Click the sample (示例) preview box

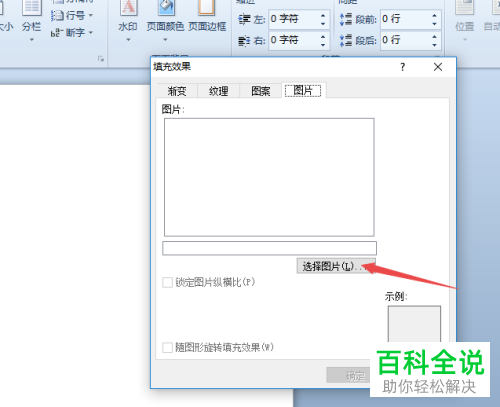pyautogui.click(x=414, y=324)
